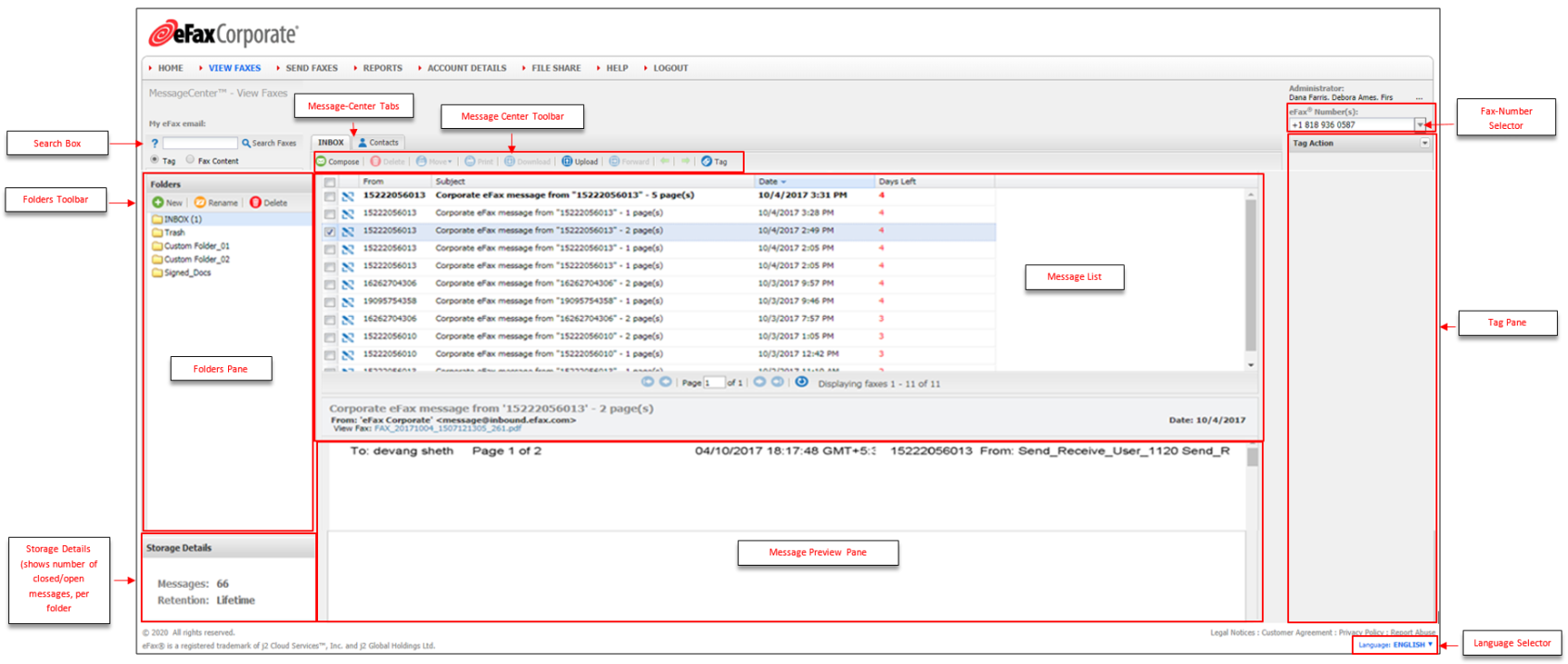Open the Report Abuse link
The height and width of the screenshot is (664, 1568).
click(1412, 632)
